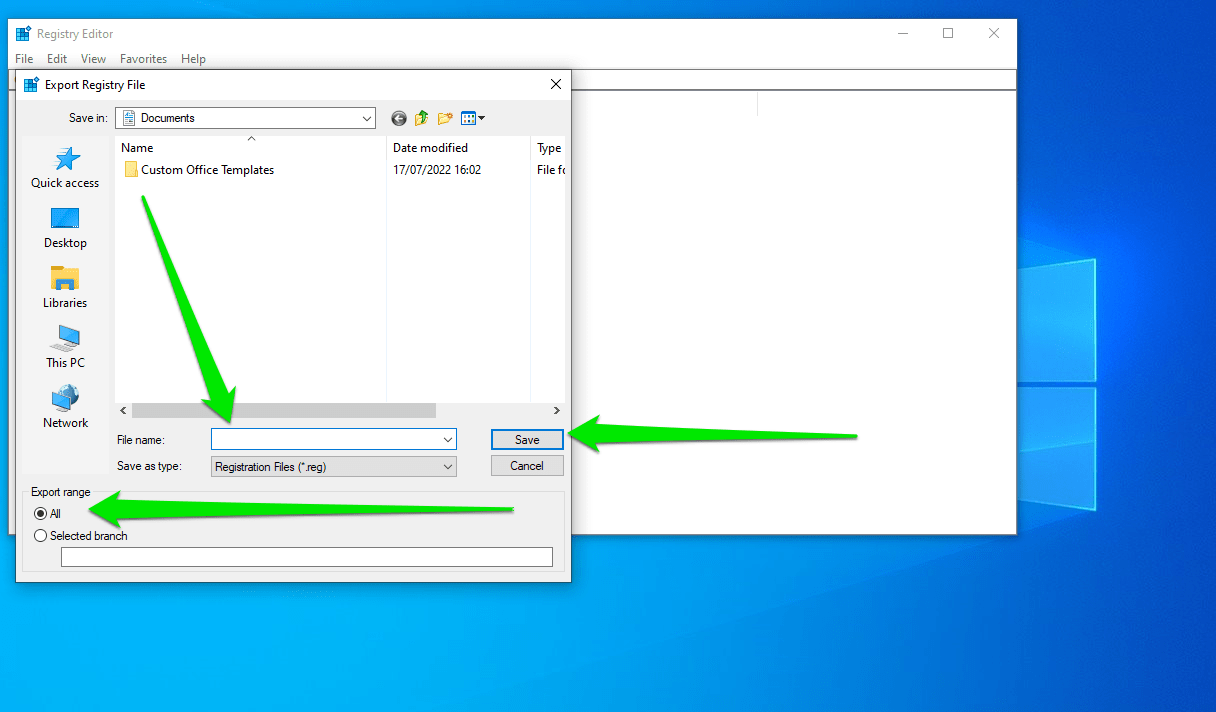1216x712 pixels.
Task: Click the Export Registry File dialog icon
Action: pos(31,85)
